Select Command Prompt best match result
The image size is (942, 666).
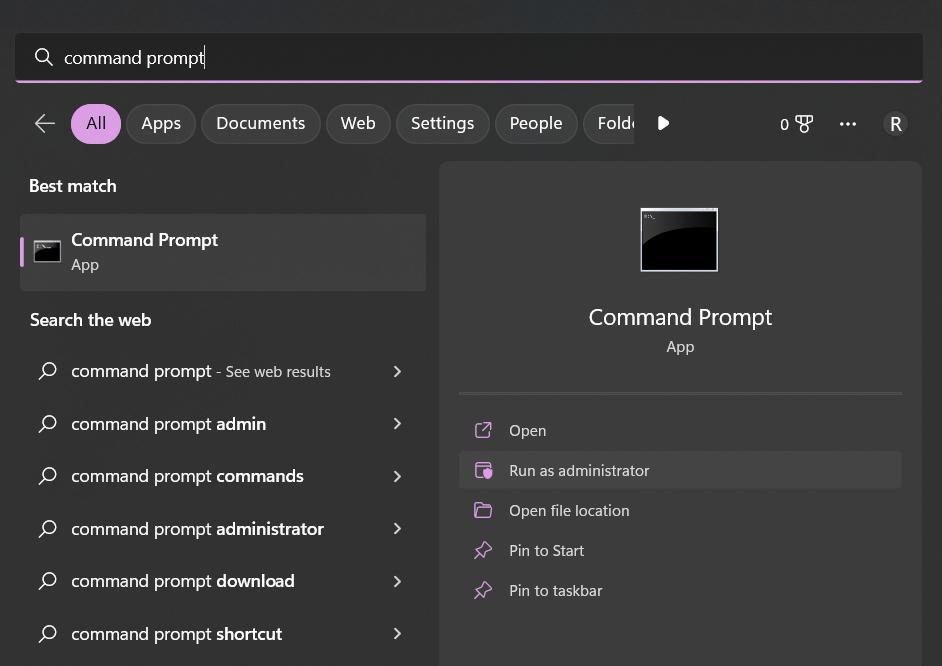pos(223,252)
